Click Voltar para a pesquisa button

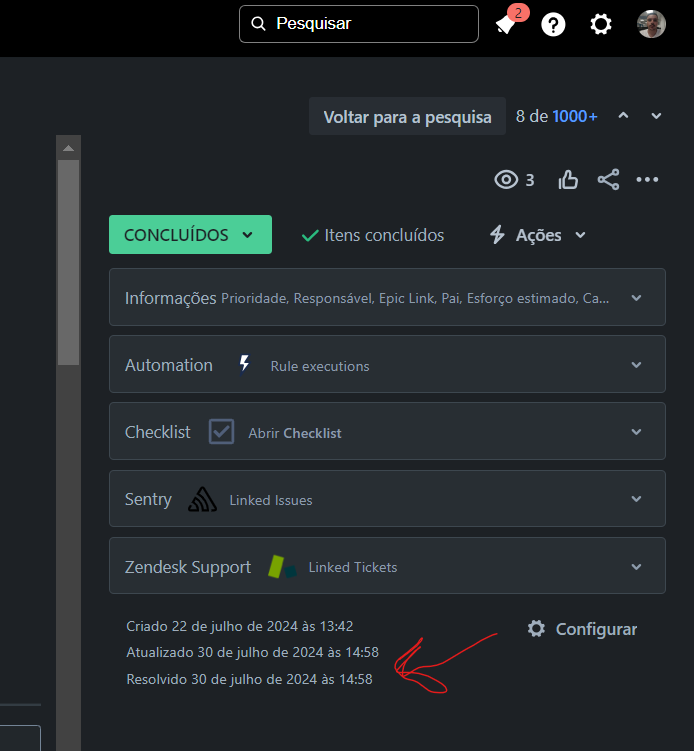407,116
